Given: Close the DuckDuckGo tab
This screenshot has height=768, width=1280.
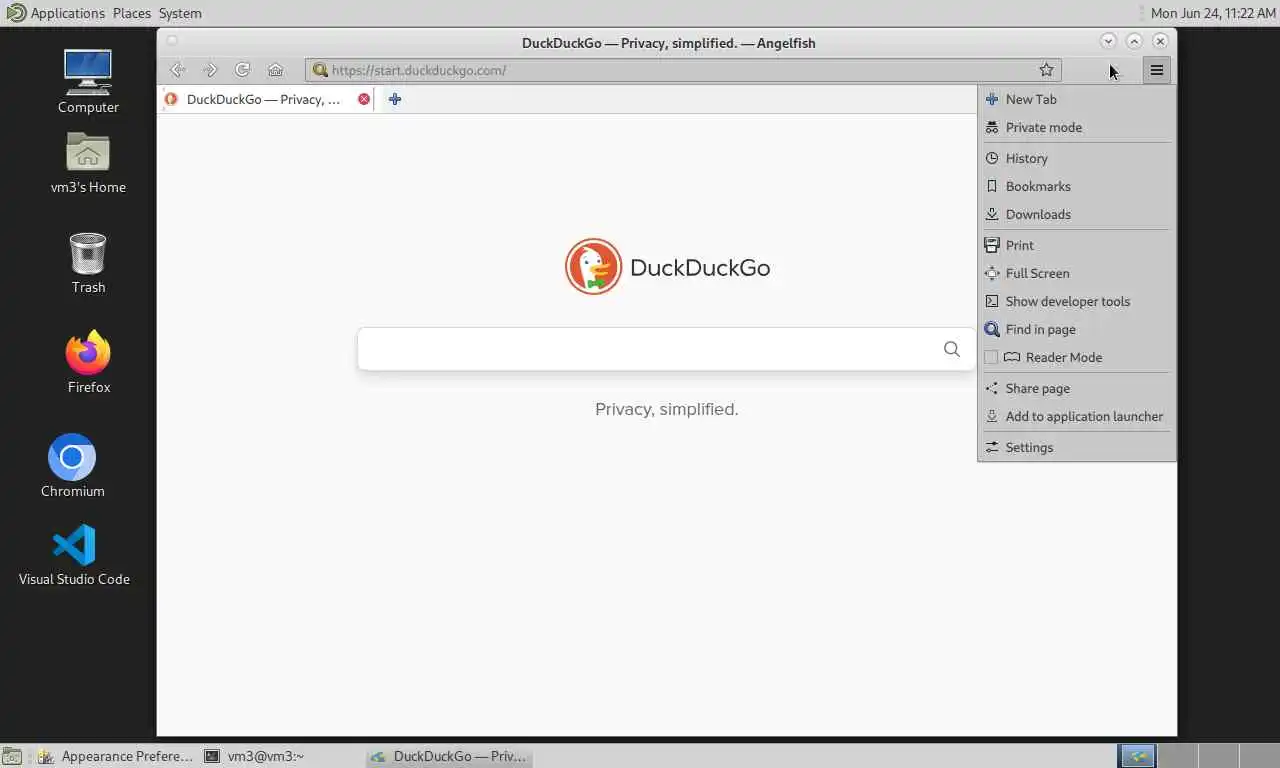Looking at the screenshot, I should tap(364, 99).
